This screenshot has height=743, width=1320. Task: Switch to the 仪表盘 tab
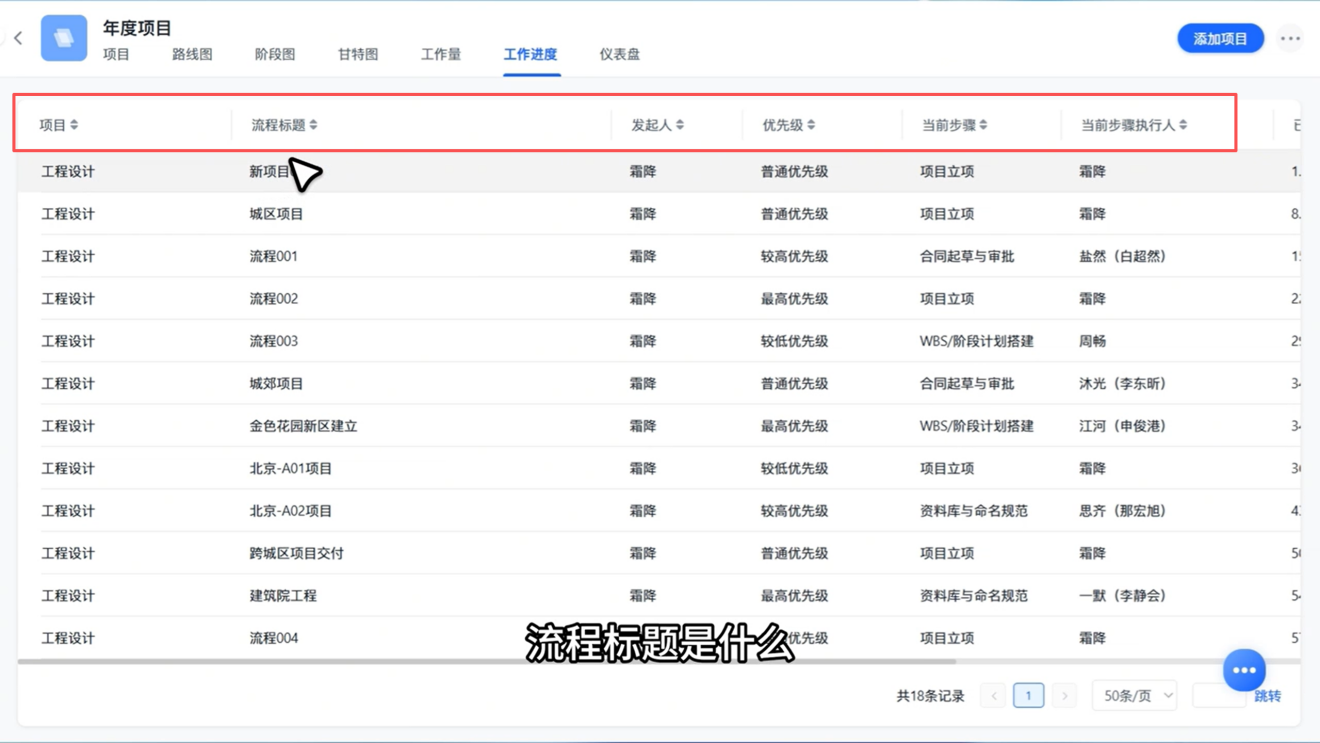[x=620, y=54]
